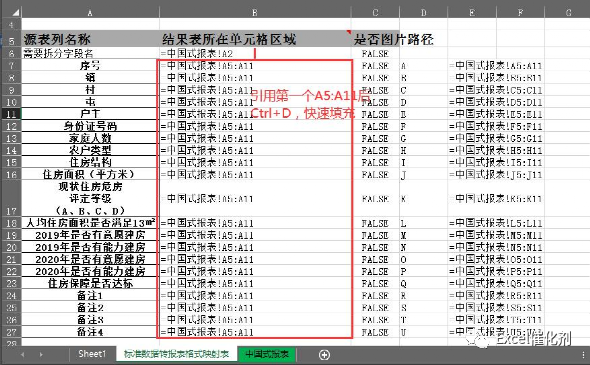This screenshot has width=590, height=365.
Task: Select the =中国式报表!H5:H11 cell
Action: click(496, 150)
